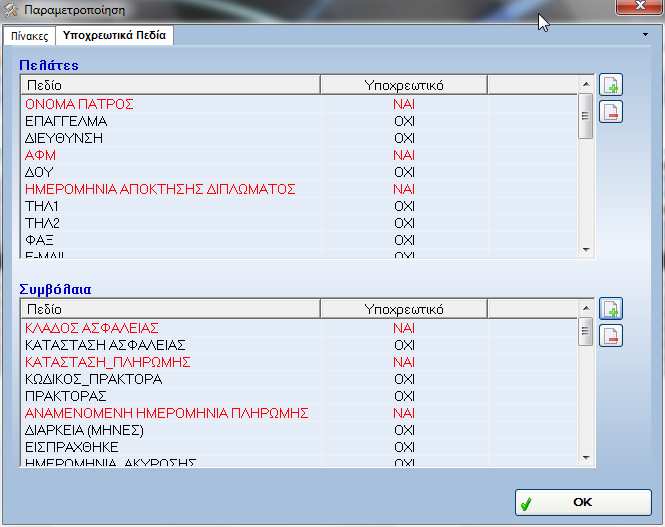The image size is (665, 527).
Task: Click the Συμβόλαια list scrollbar thumb
Action: 586,331
